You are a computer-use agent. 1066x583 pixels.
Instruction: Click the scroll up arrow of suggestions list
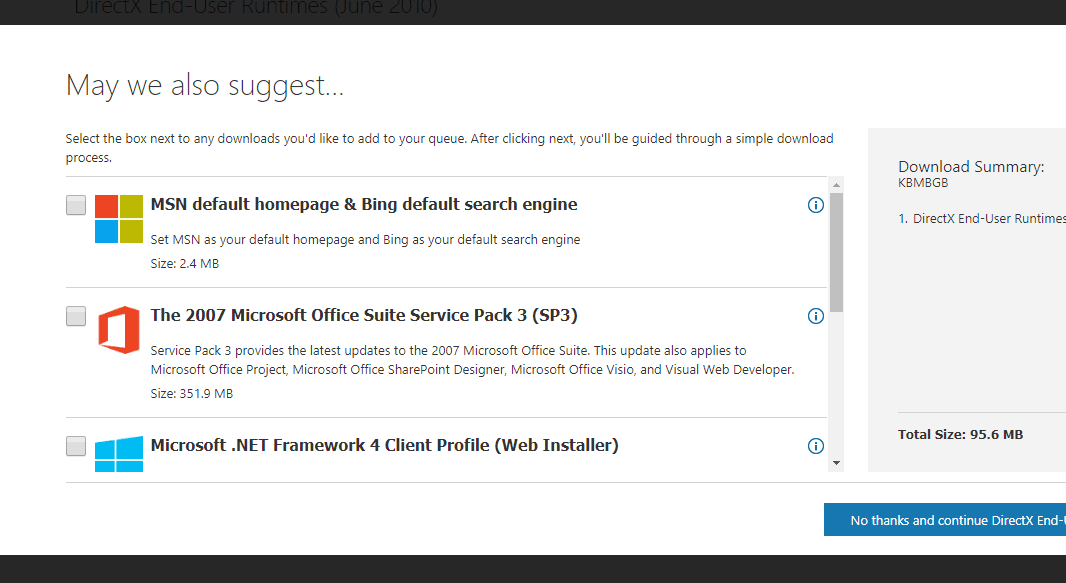tap(836, 185)
